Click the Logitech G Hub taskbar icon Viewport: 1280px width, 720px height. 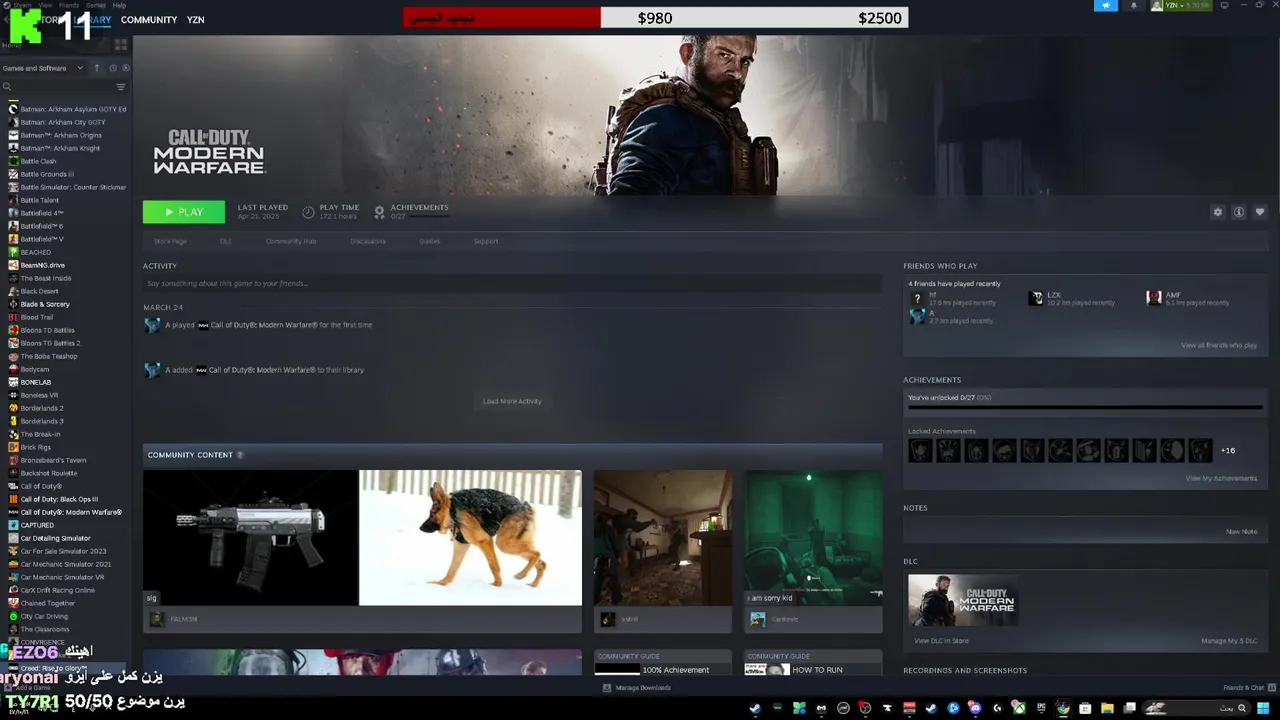click(x=996, y=708)
